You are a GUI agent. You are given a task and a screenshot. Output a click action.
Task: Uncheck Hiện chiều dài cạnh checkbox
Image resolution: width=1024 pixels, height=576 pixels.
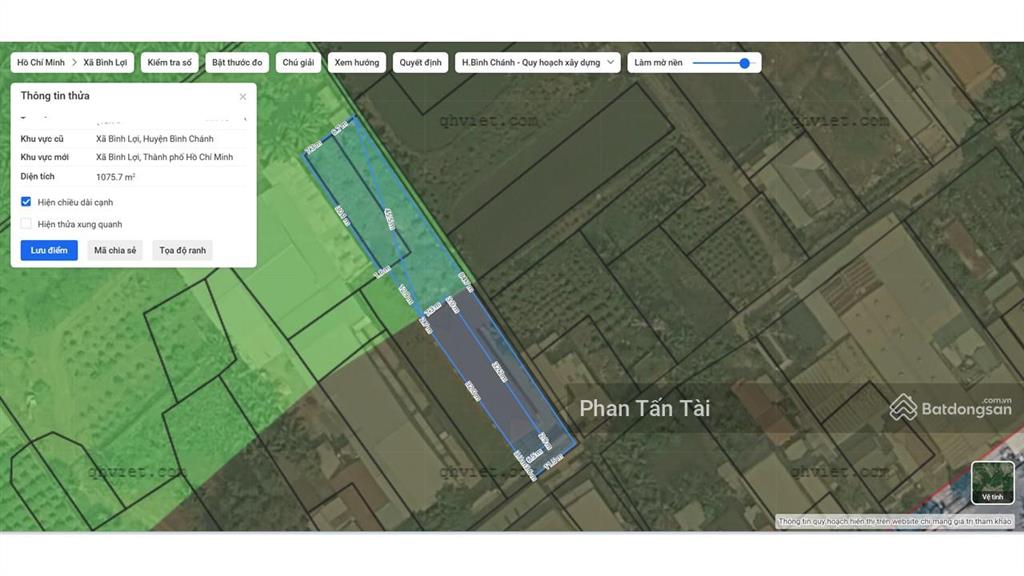point(27,202)
